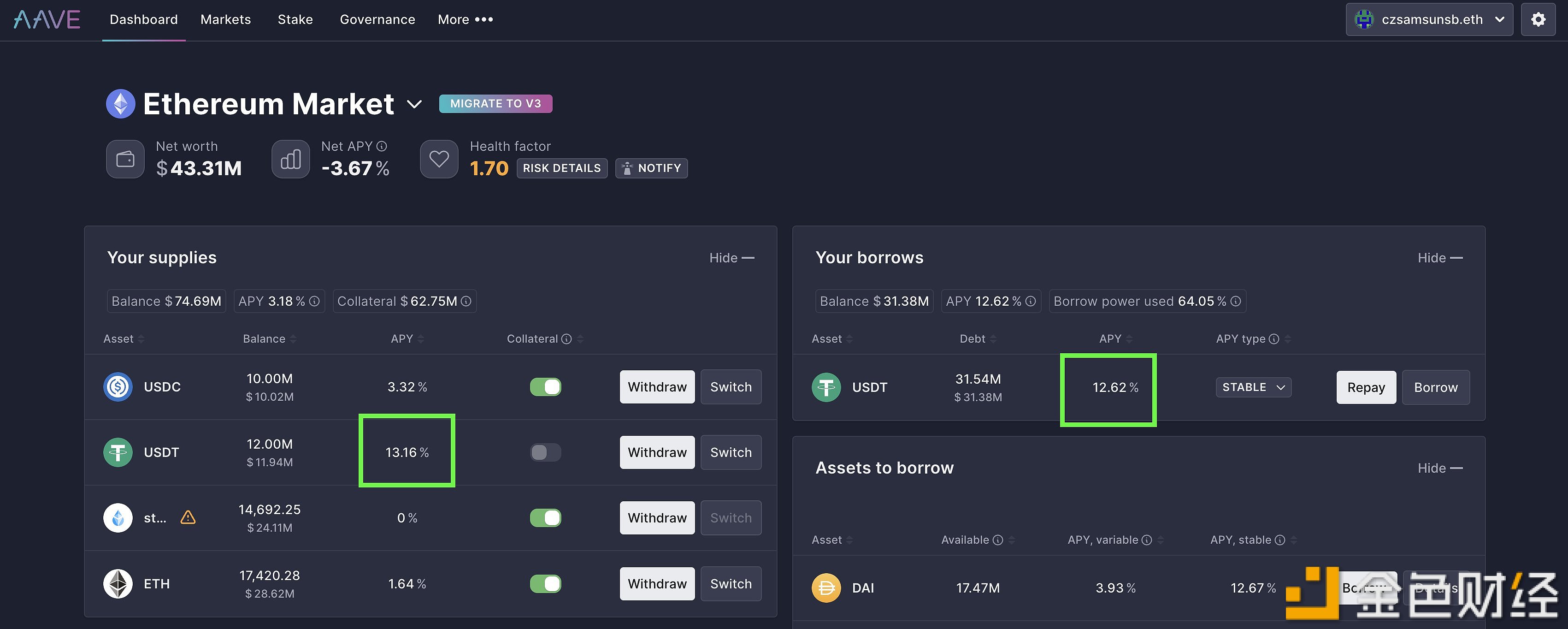Repay USDT borrow
This screenshot has height=629, width=1568.
click(x=1366, y=388)
